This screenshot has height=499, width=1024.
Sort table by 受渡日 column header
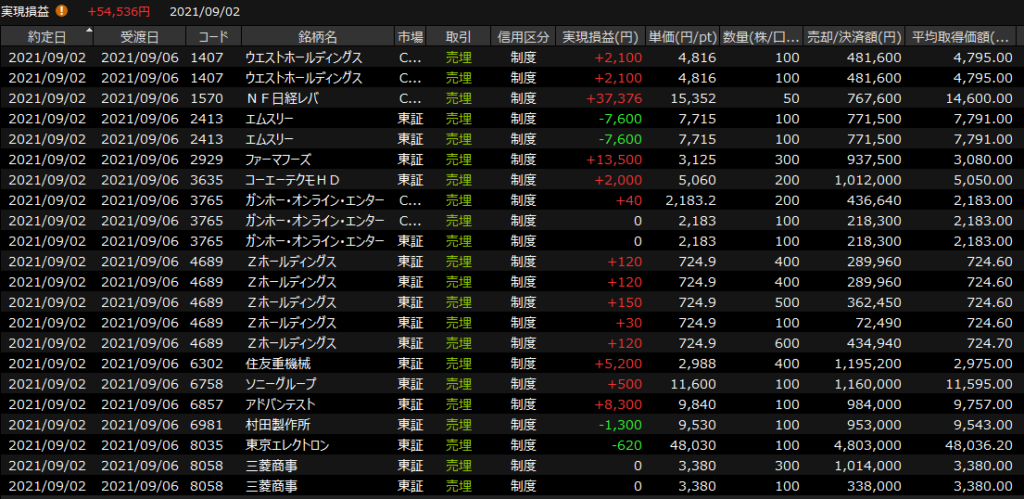(x=138, y=36)
